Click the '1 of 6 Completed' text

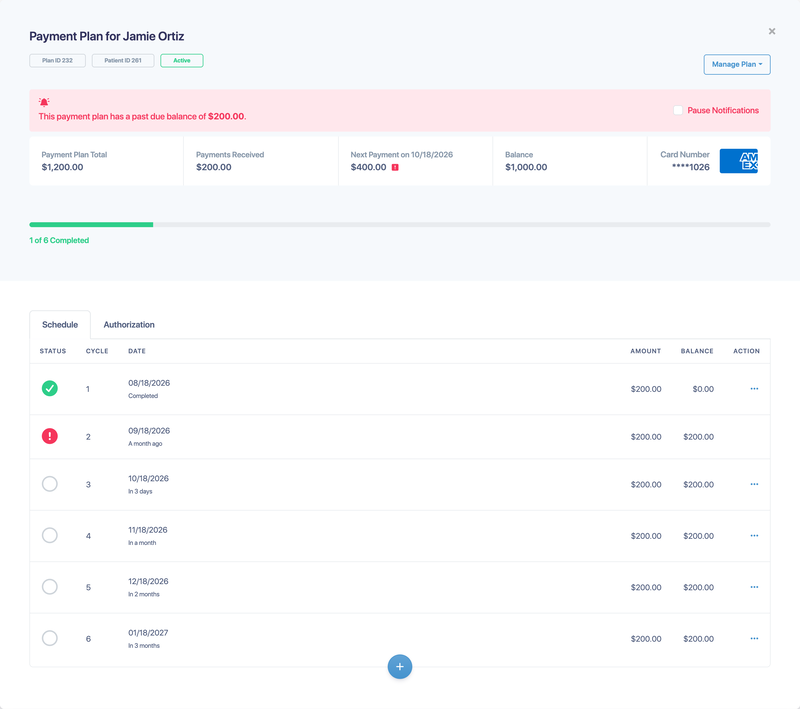(x=59, y=240)
